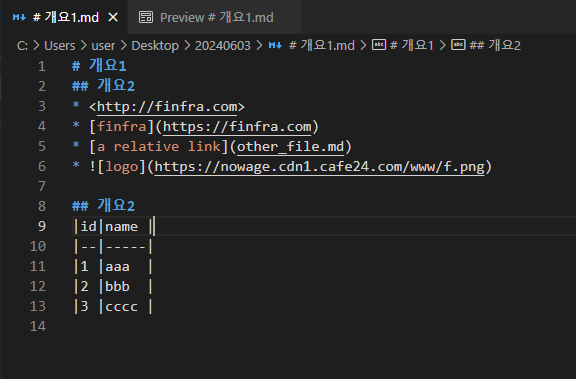Click the http://finfra.com link on line 3

click(x=167, y=107)
